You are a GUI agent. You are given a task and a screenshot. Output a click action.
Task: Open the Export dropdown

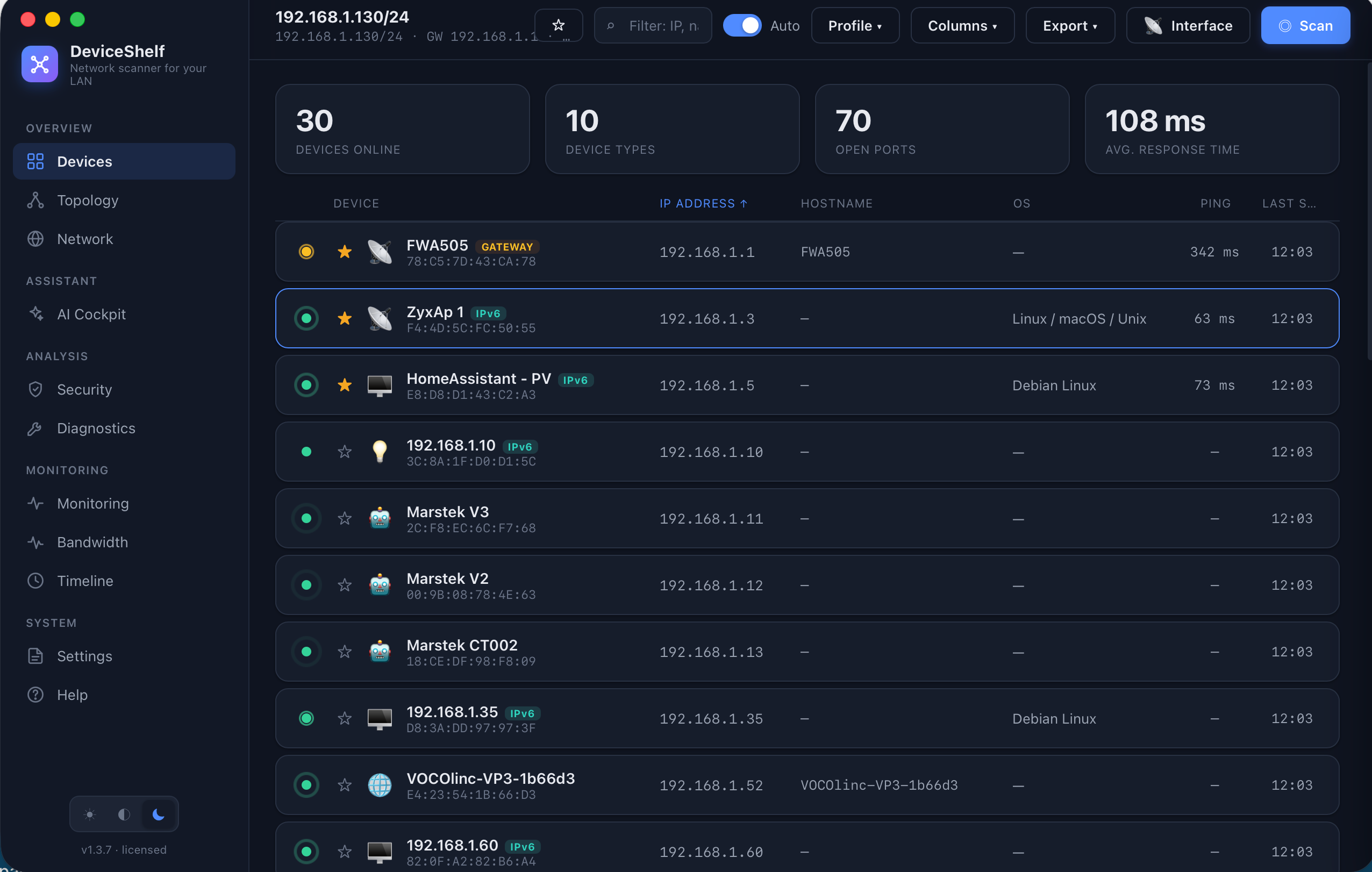point(1070,26)
